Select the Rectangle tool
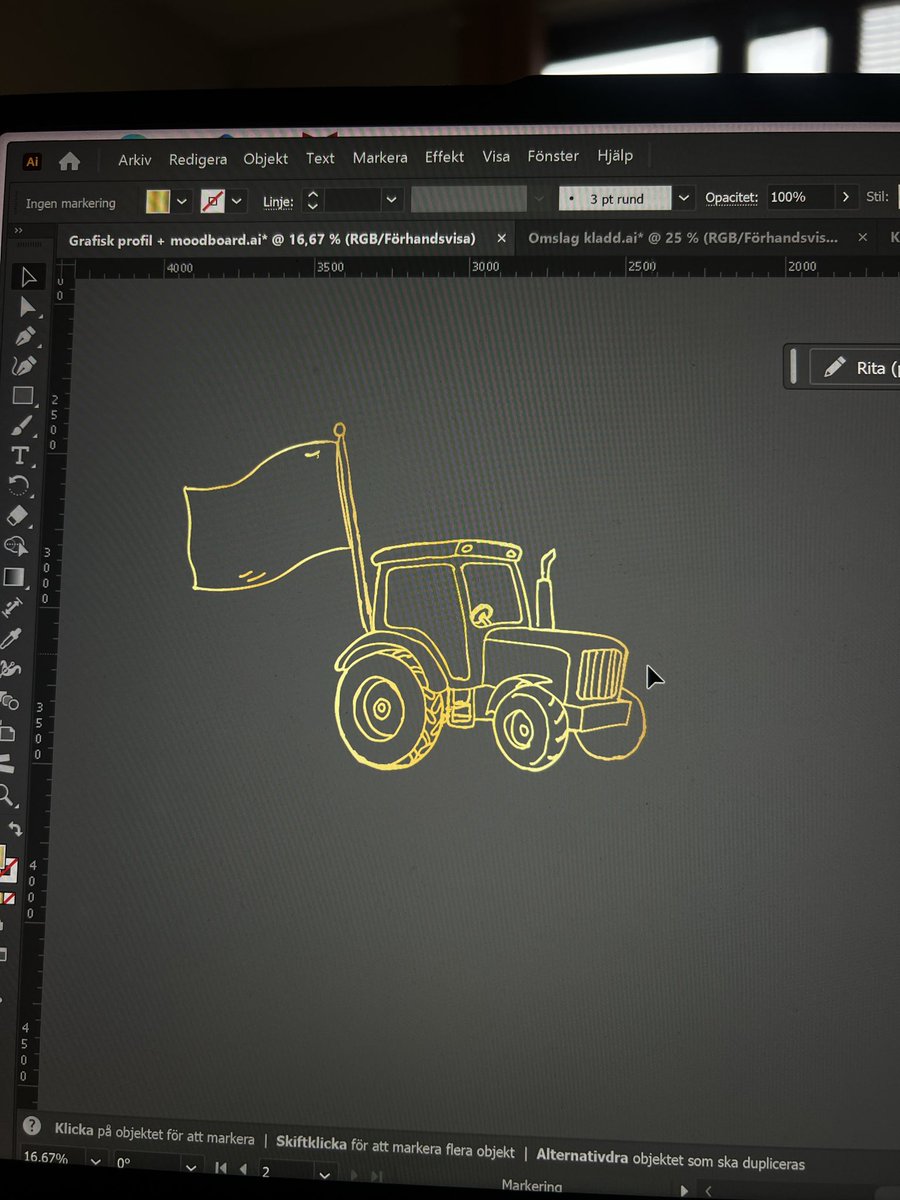The image size is (900, 1200). pyautogui.click(x=24, y=396)
